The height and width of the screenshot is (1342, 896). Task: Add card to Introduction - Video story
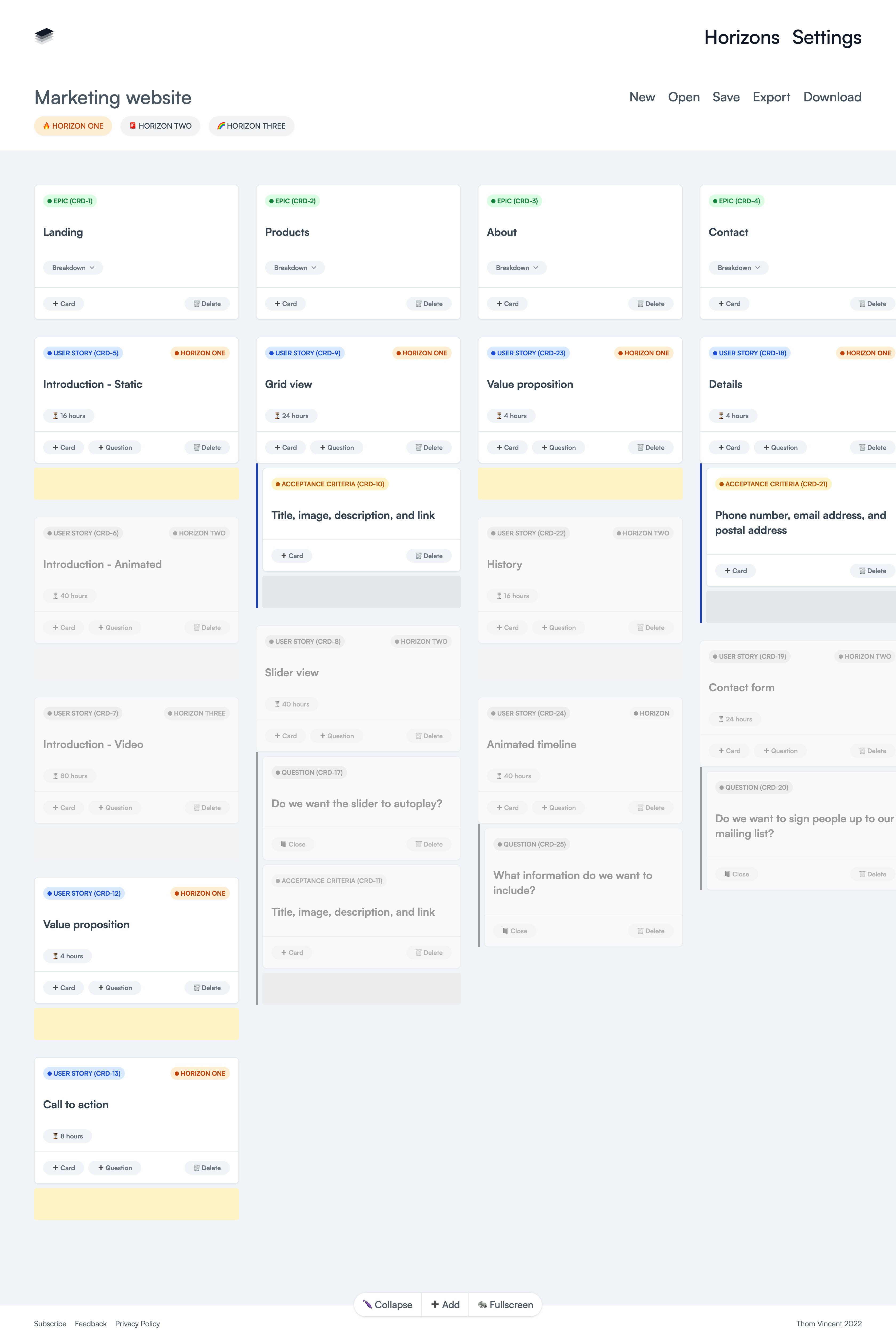tap(63, 808)
